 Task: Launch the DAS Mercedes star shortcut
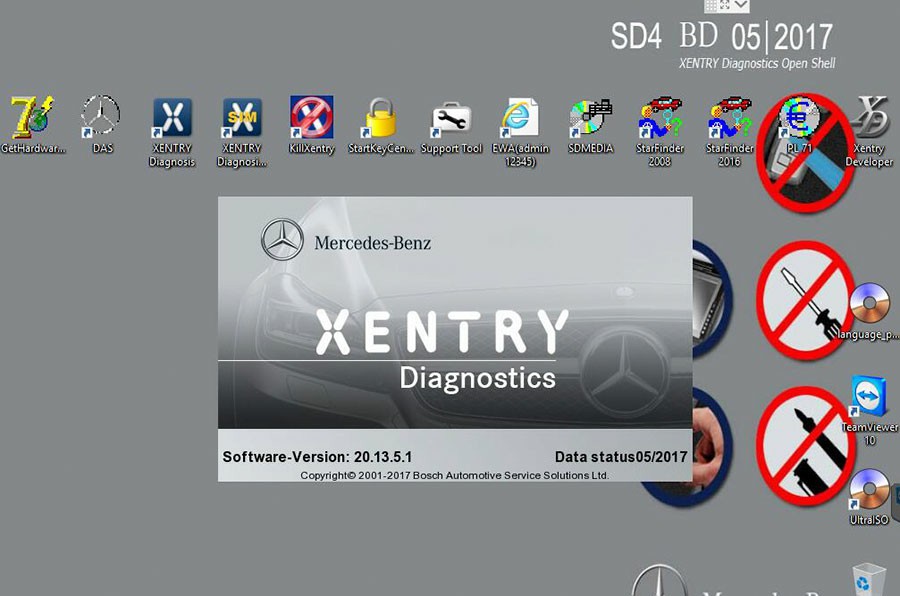(101, 117)
